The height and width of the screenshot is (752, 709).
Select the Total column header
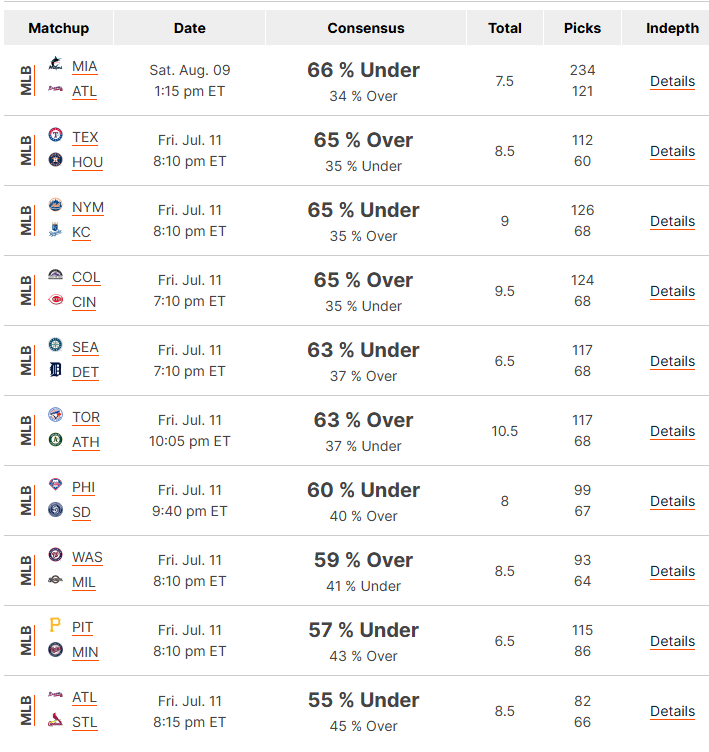click(505, 28)
